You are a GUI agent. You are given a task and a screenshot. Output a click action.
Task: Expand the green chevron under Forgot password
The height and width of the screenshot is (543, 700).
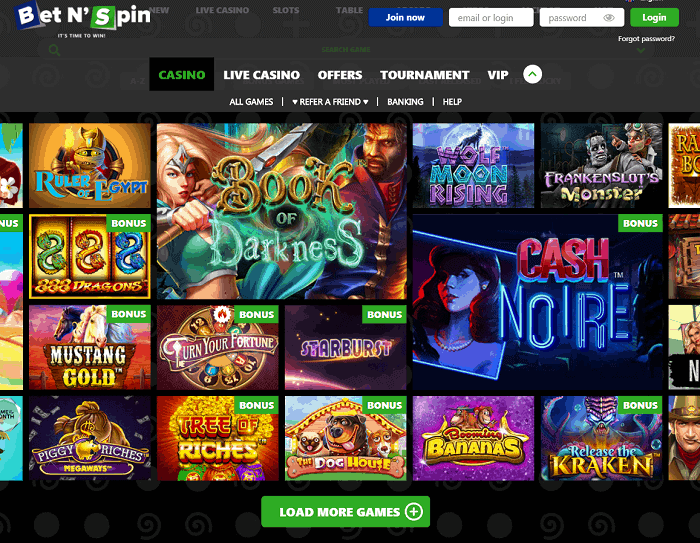click(641, 50)
